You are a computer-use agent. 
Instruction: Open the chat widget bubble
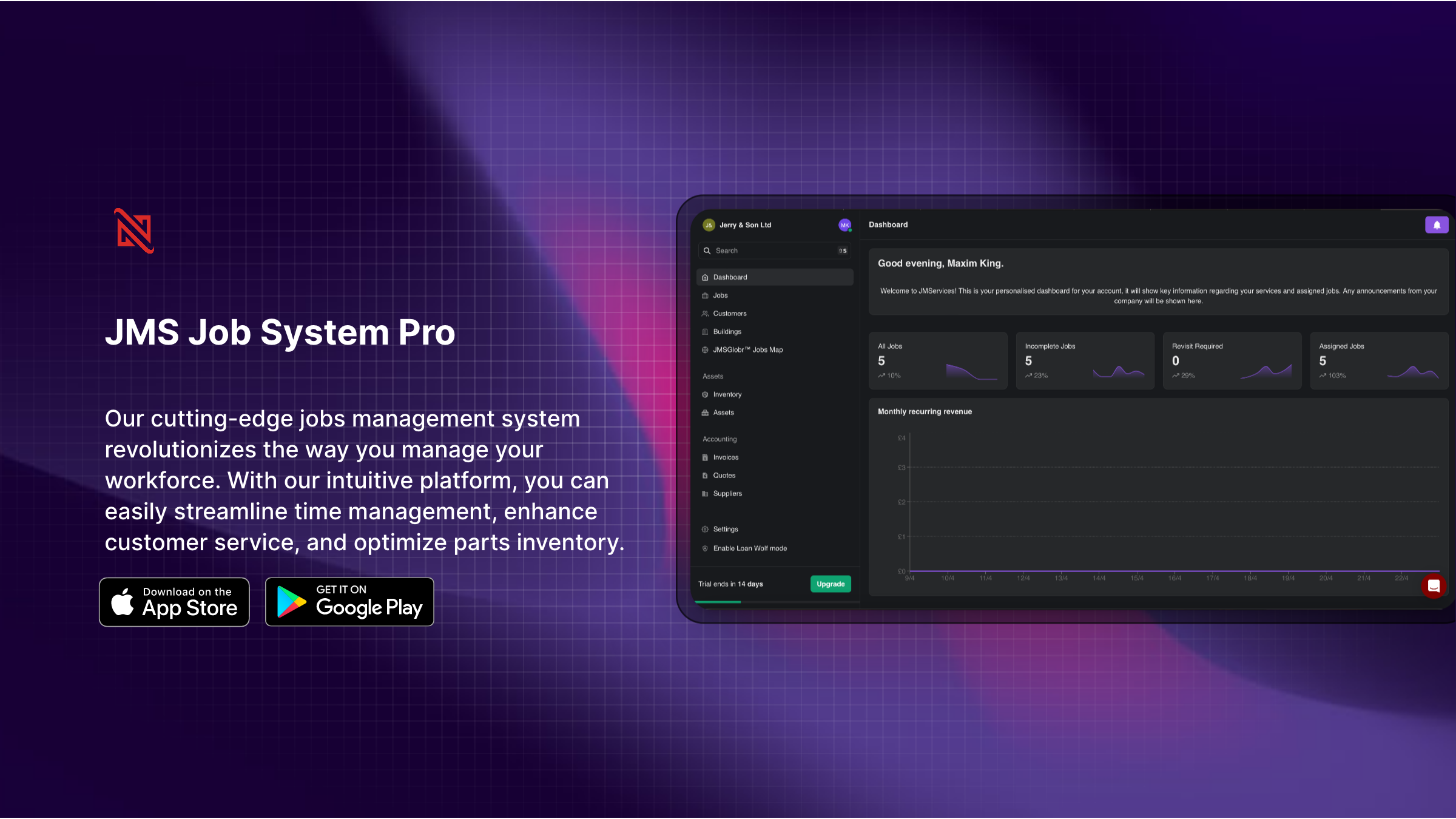coord(1434,585)
